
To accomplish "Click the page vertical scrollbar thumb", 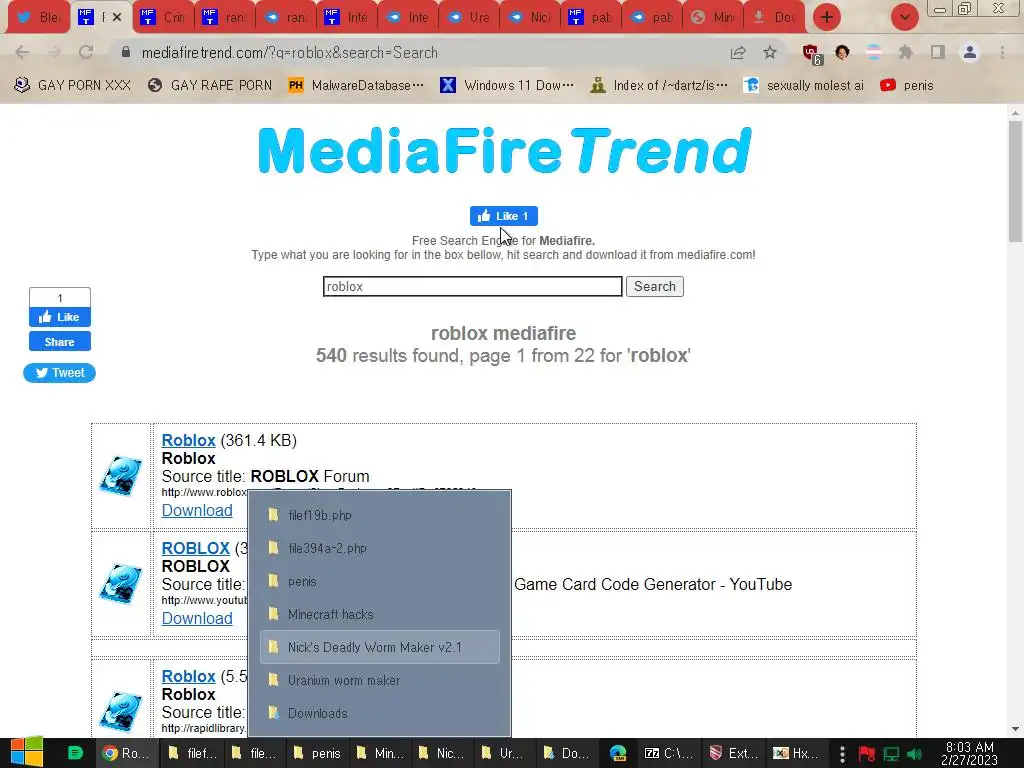I will click(x=1015, y=181).
